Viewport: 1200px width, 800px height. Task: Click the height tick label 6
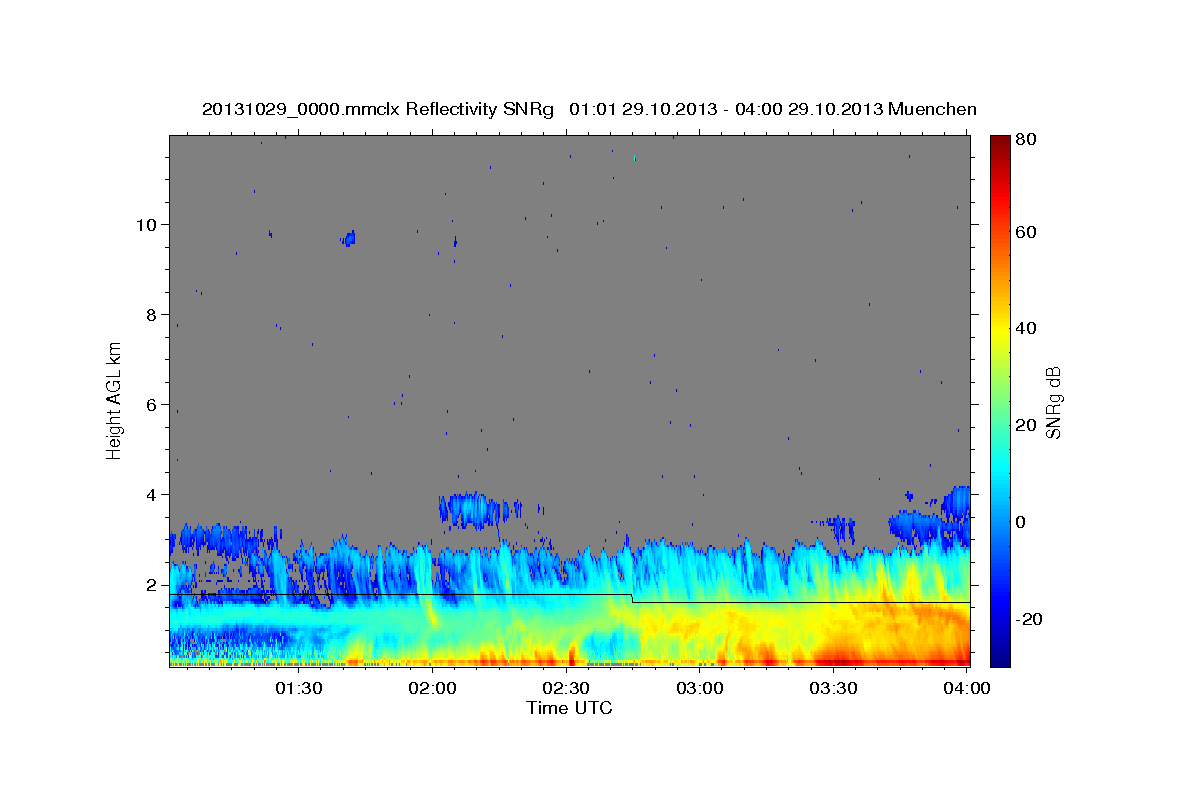click(x=151, y=404)
